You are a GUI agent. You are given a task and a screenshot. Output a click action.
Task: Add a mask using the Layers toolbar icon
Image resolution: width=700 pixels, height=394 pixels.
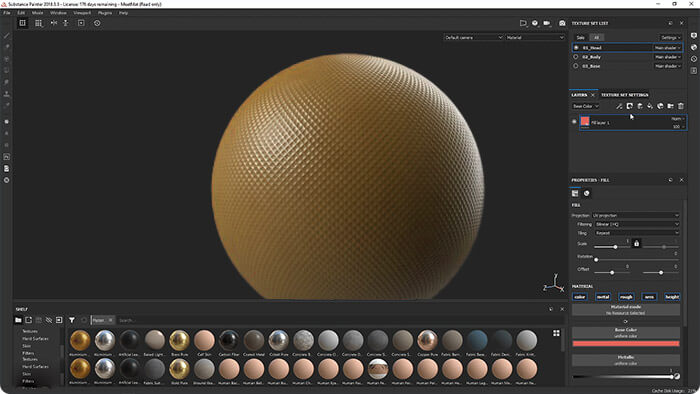pos(629,106)
